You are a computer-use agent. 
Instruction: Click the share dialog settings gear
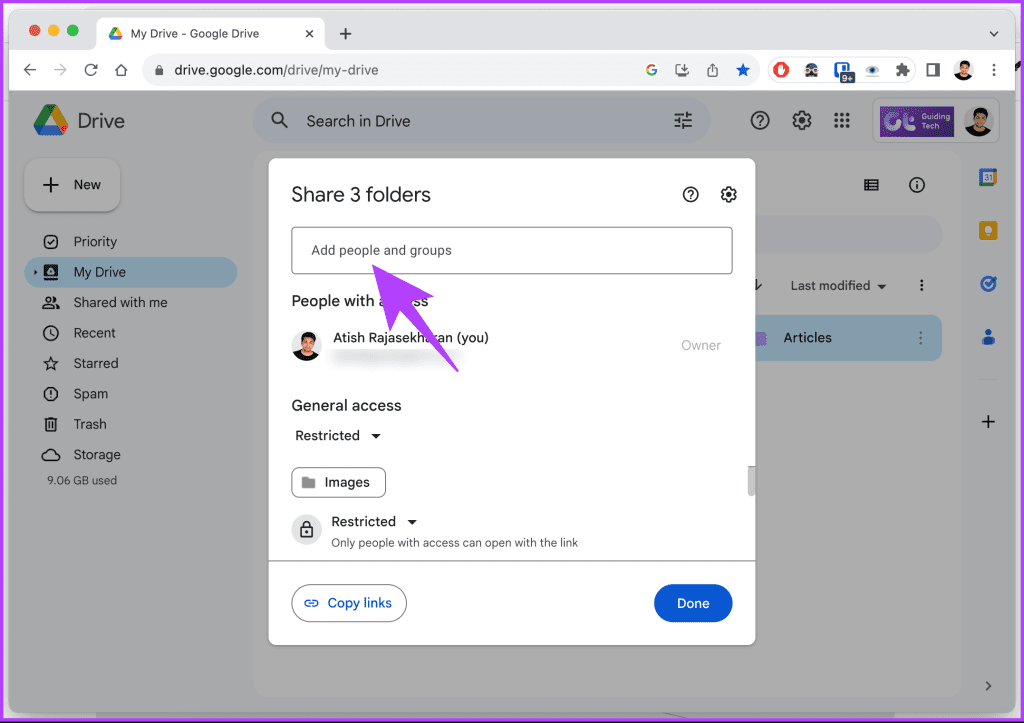coord(728,194)
